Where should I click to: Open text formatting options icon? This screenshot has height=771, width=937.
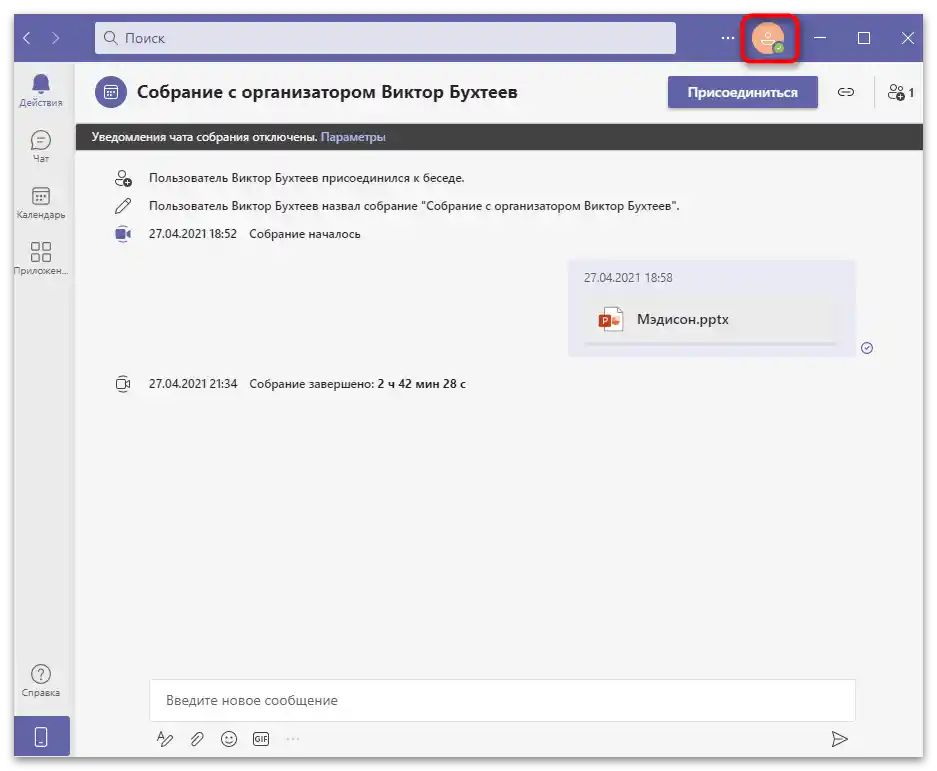pyautogui.click(x=164, y=739)
